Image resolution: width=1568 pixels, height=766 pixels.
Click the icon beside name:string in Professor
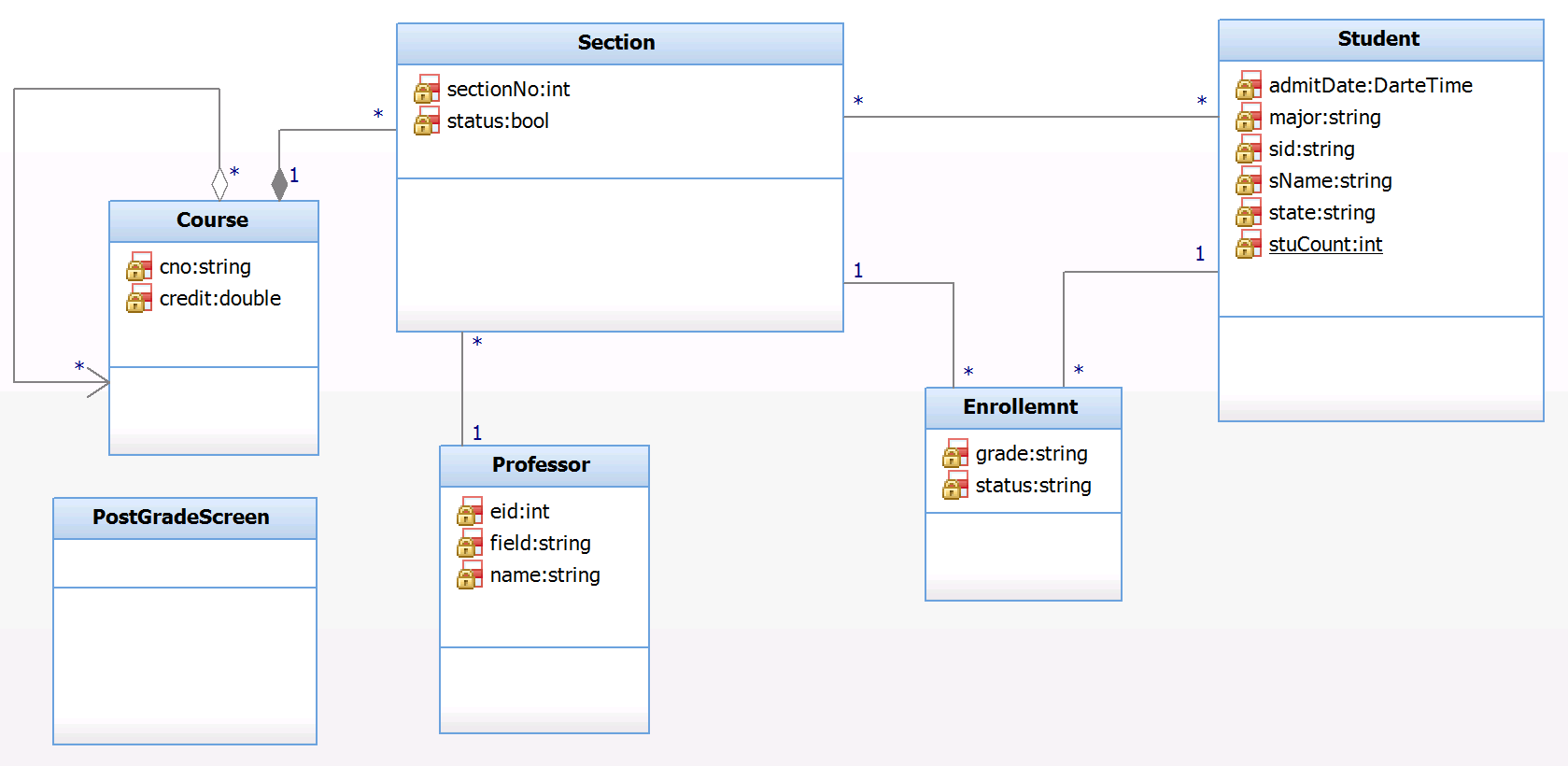470,575
